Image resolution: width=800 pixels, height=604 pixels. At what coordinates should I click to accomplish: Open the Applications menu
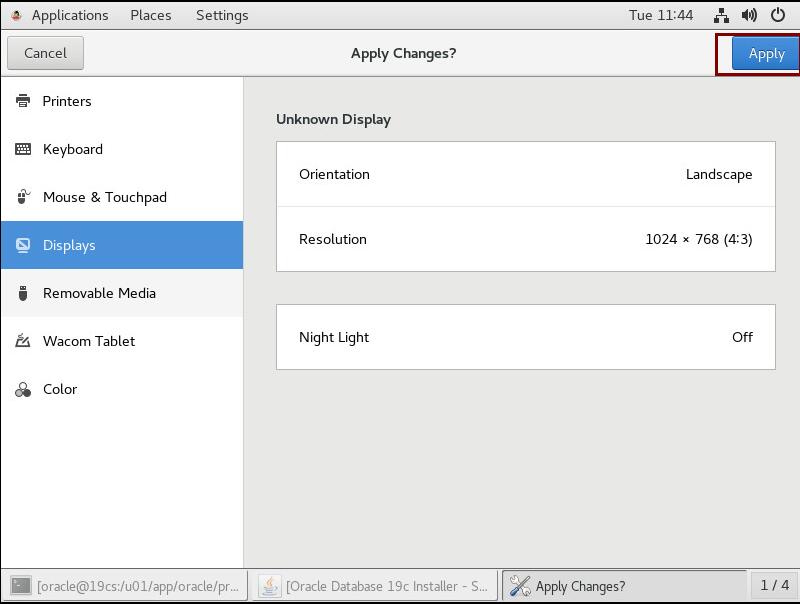(x=69, y=15)
